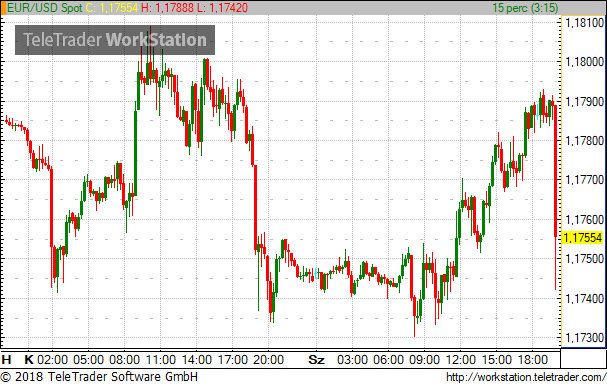Click the 1,17900 price axis label
The width and height of the screenshot is (607, 386).
click(x=585, y=102)
